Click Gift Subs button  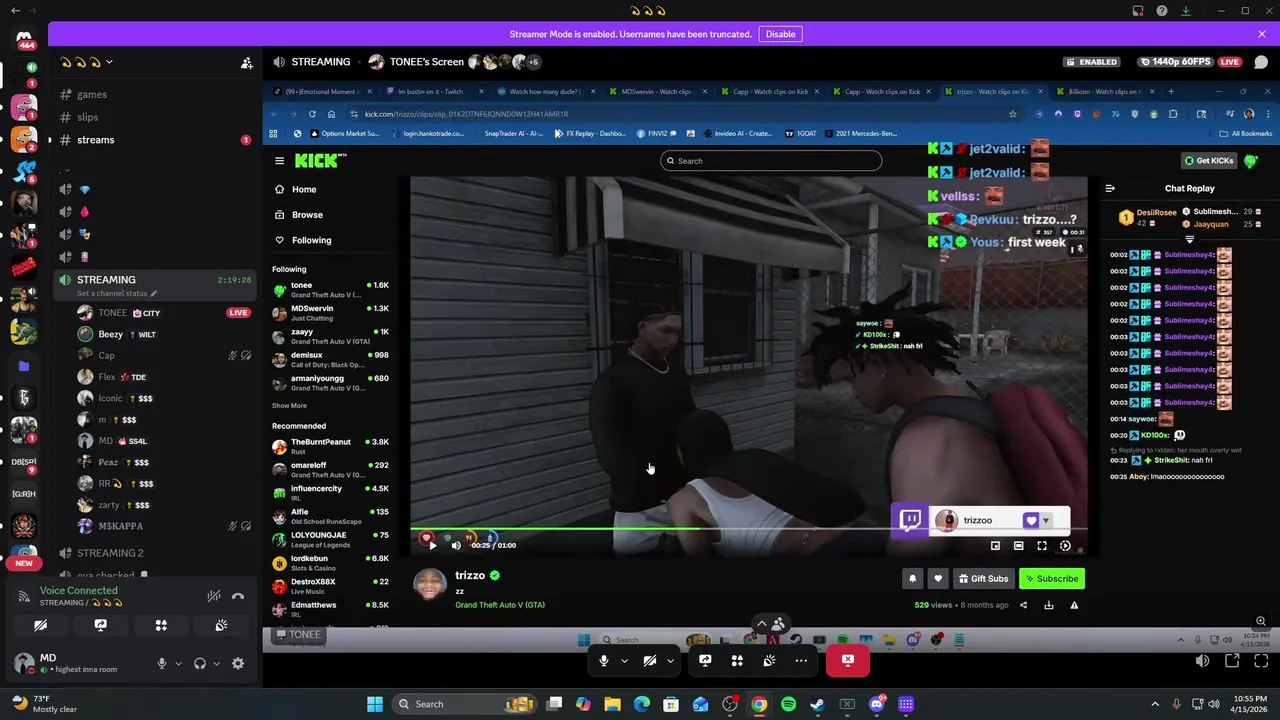tap(983, 579)
